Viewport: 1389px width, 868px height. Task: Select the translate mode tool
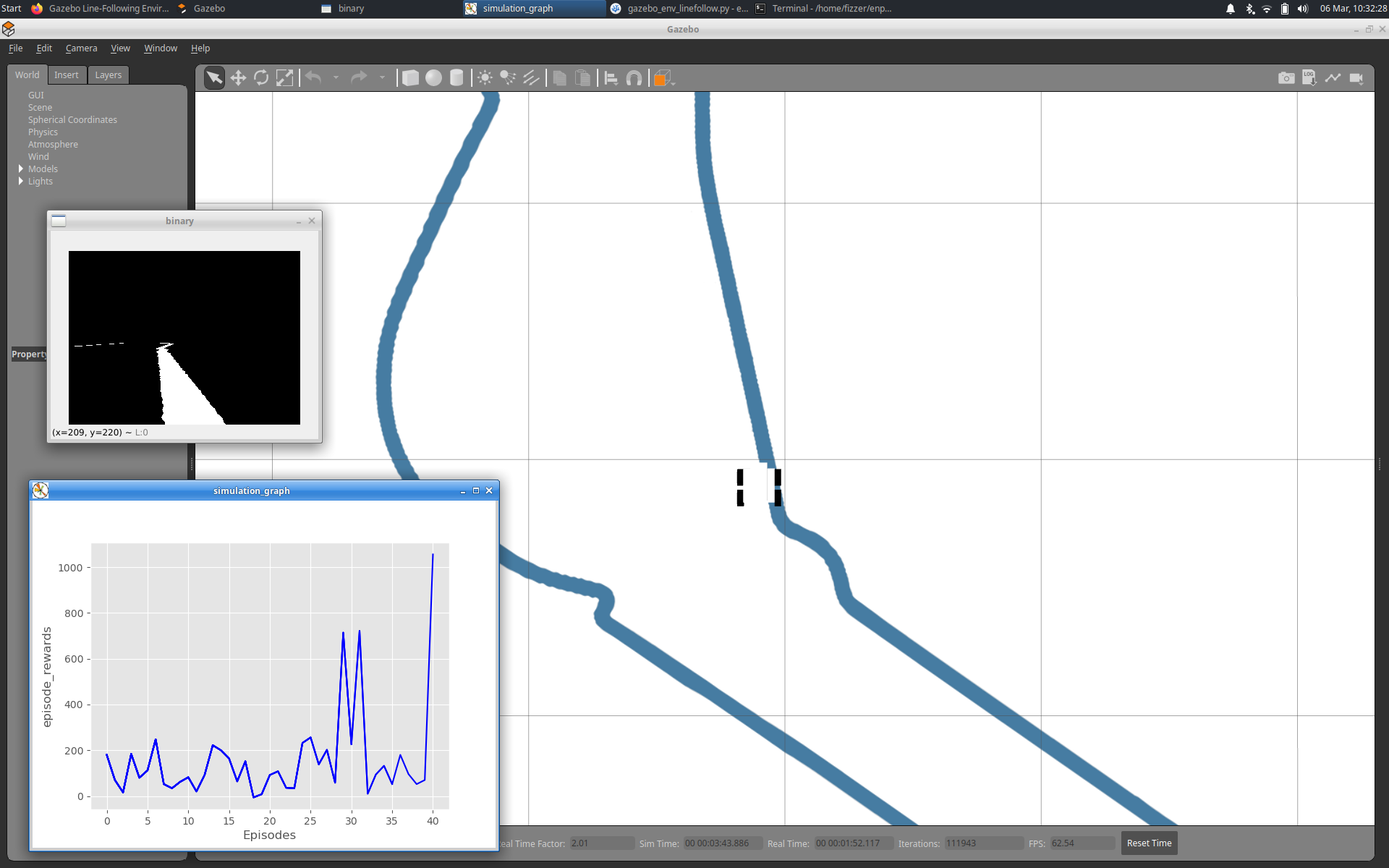coord(238,78)
